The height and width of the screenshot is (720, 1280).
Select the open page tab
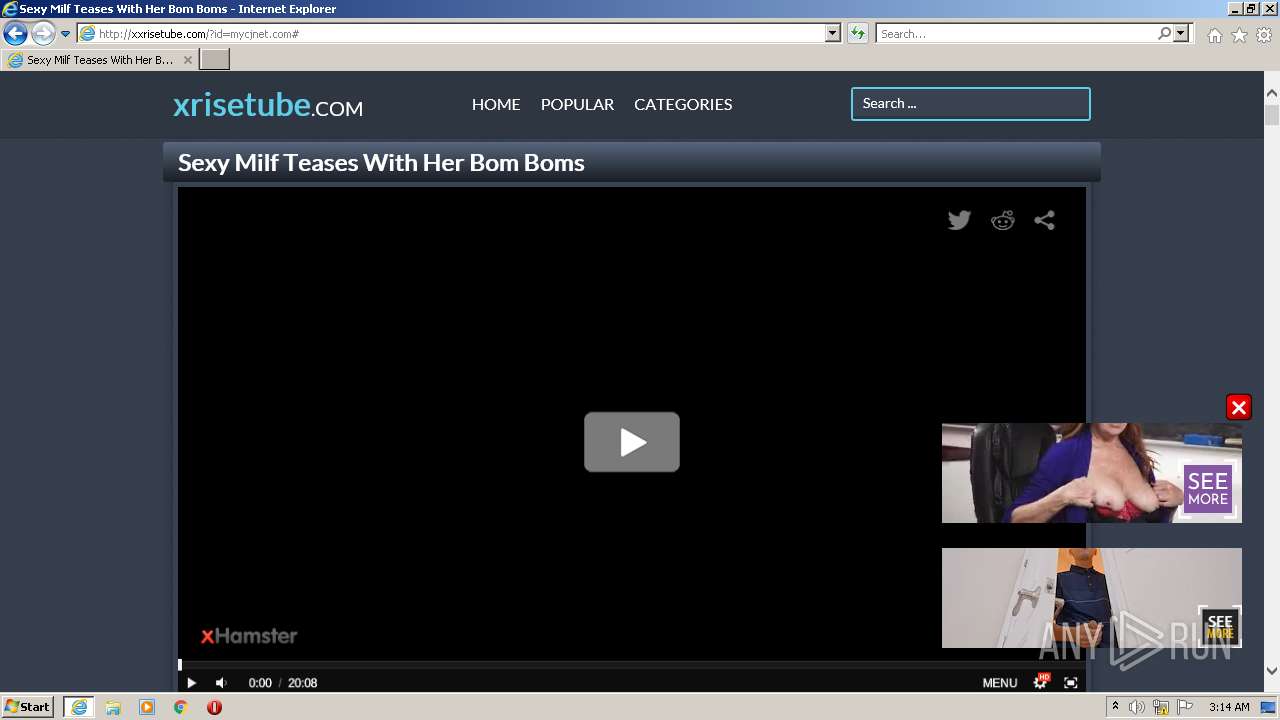click(x=99, y=60)
